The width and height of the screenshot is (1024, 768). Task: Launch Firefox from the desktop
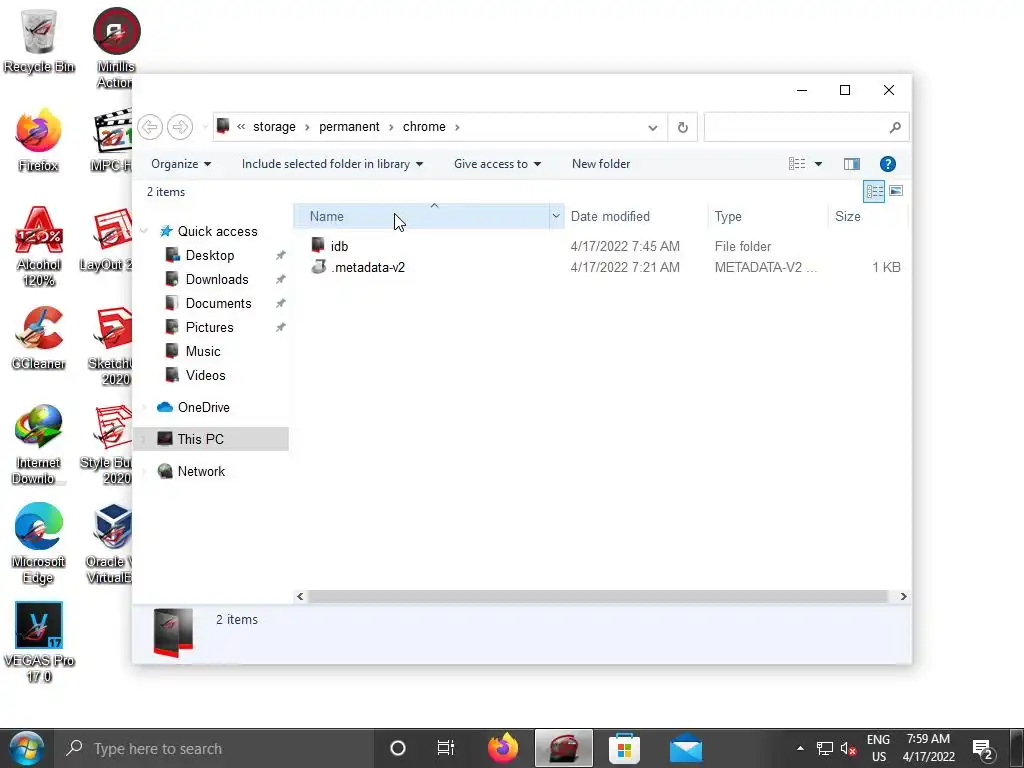coord(39,140)
